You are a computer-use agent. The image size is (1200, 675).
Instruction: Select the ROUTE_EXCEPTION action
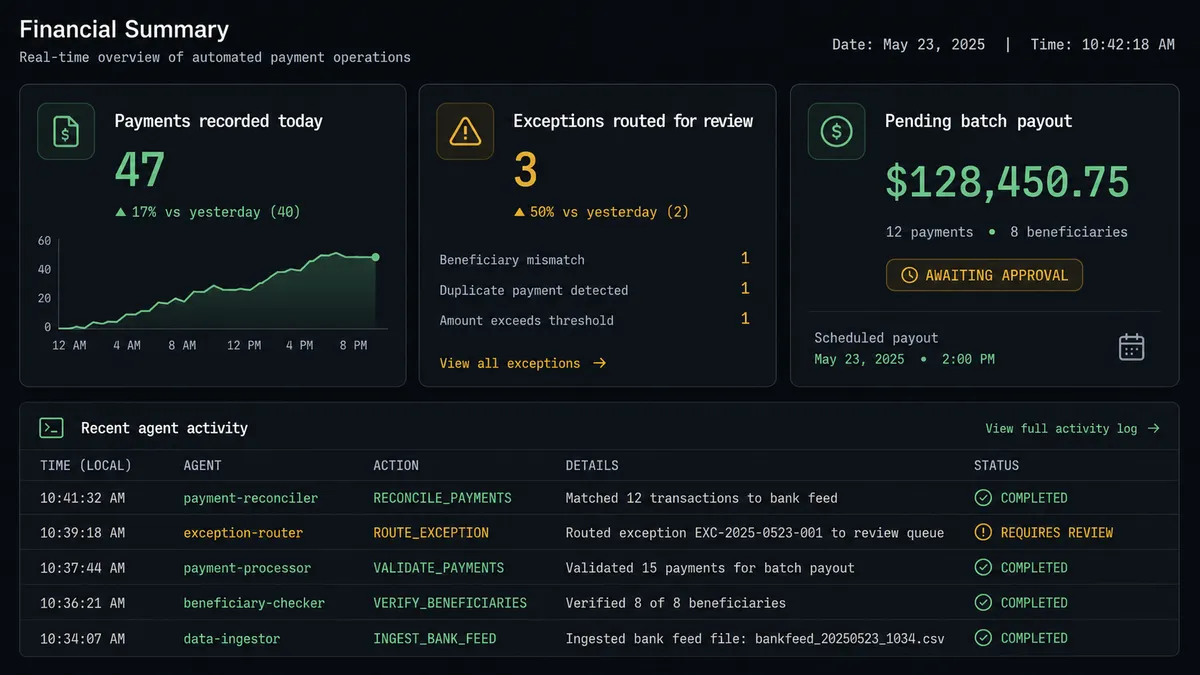click(431, 533)
